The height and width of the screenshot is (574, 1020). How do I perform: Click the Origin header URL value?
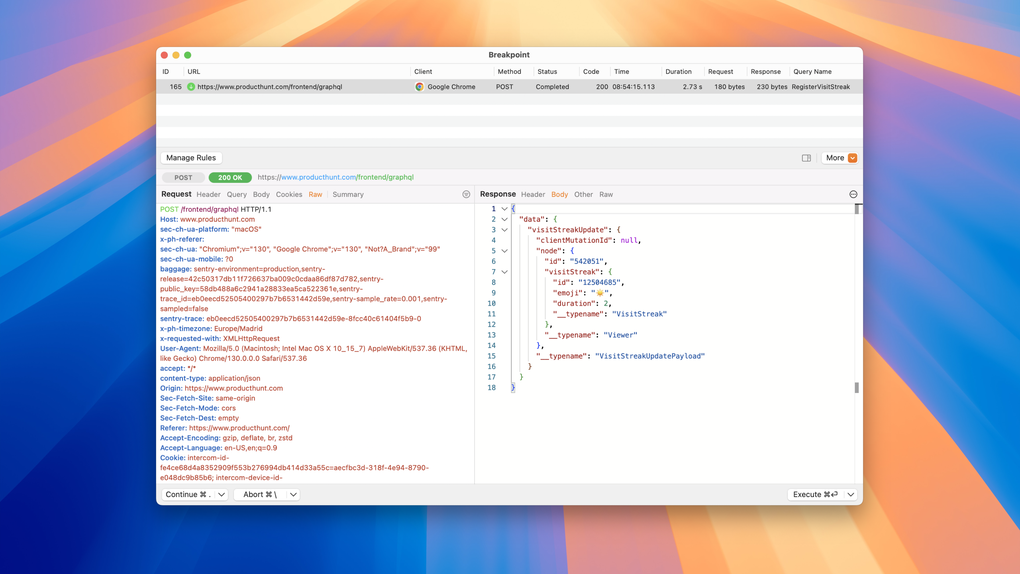coord(234,389)
